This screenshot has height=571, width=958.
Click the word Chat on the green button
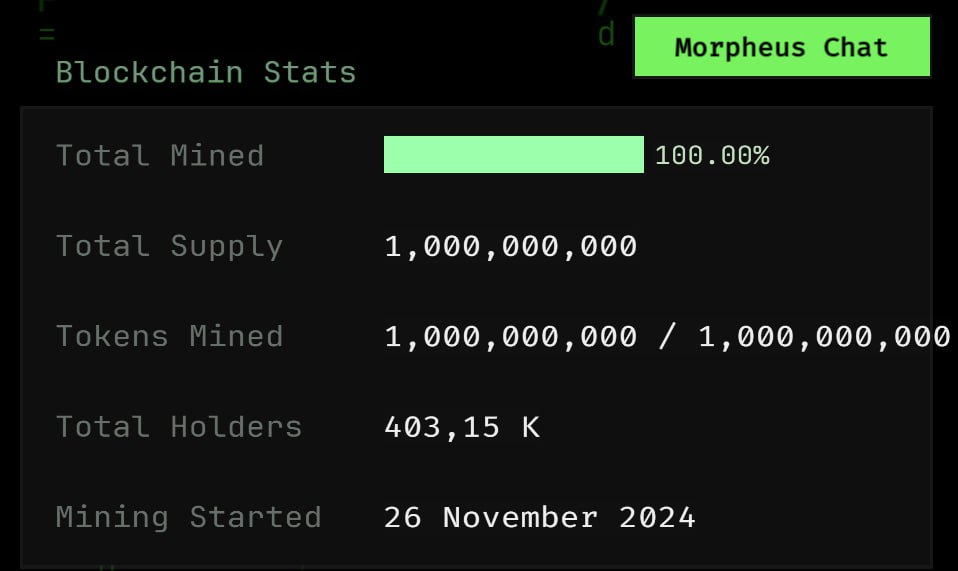855,47
